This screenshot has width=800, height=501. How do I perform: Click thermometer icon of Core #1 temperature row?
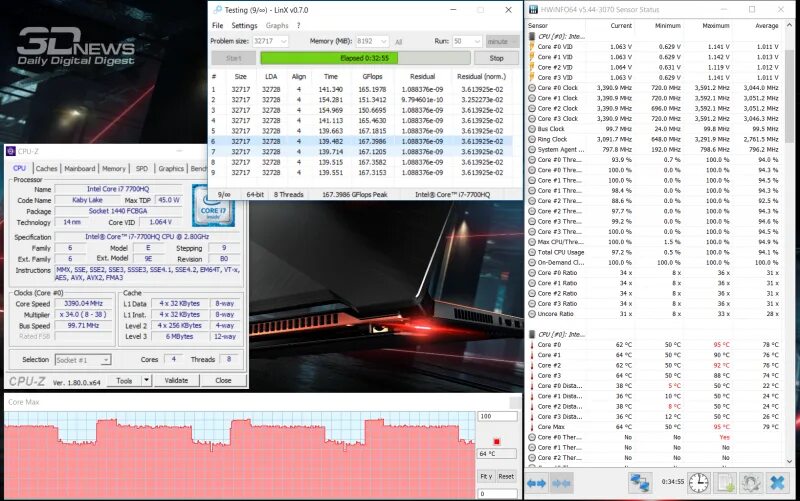click(532, 355)
